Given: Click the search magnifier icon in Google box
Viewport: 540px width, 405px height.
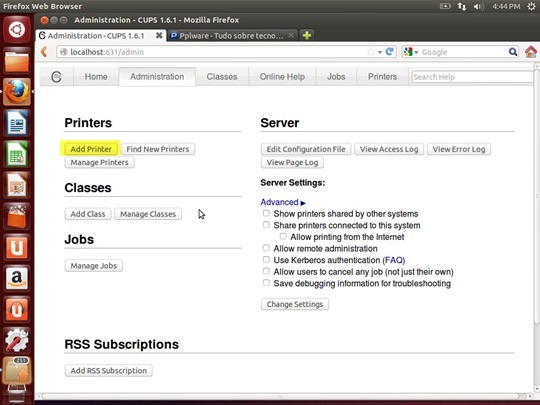Looking at the screenshot, I should click(x=513, y=52).
